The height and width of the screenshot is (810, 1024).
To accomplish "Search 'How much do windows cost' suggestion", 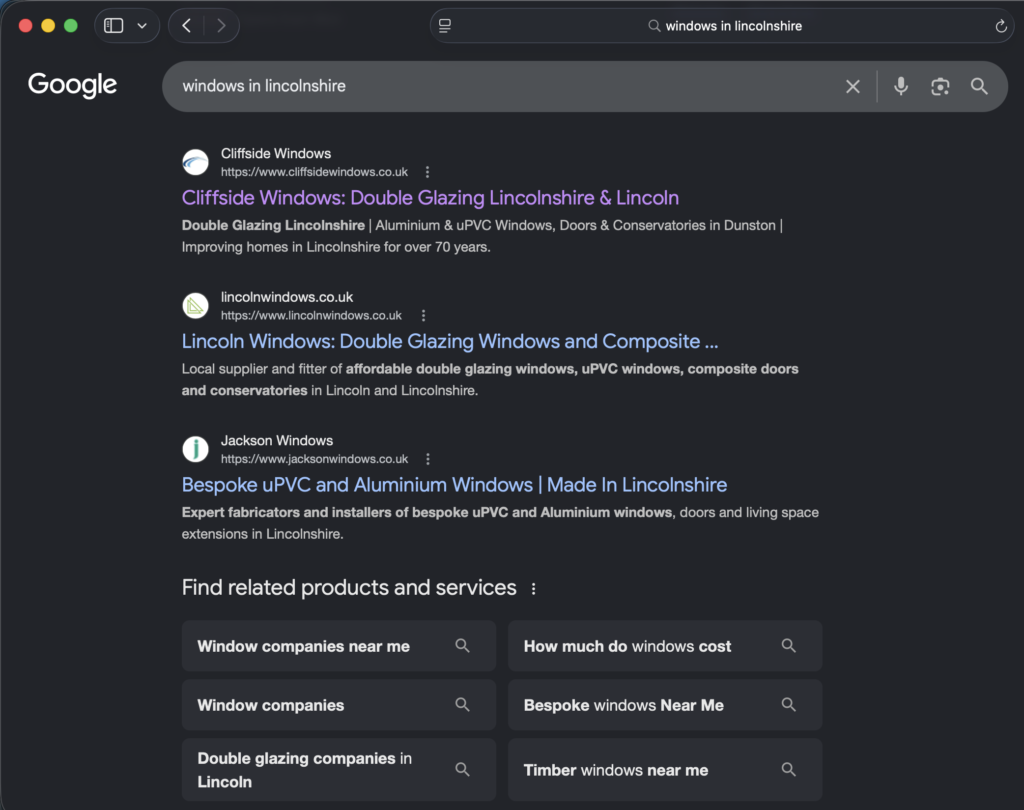I will [x=665, y=646].
